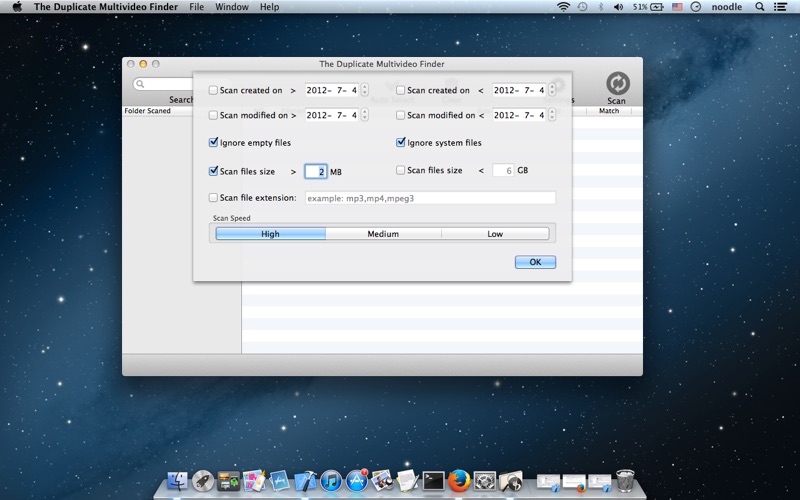The height and width of the screenshot is (500, 800).
Task: Open the volume control in menu bar
Action: 618,7
